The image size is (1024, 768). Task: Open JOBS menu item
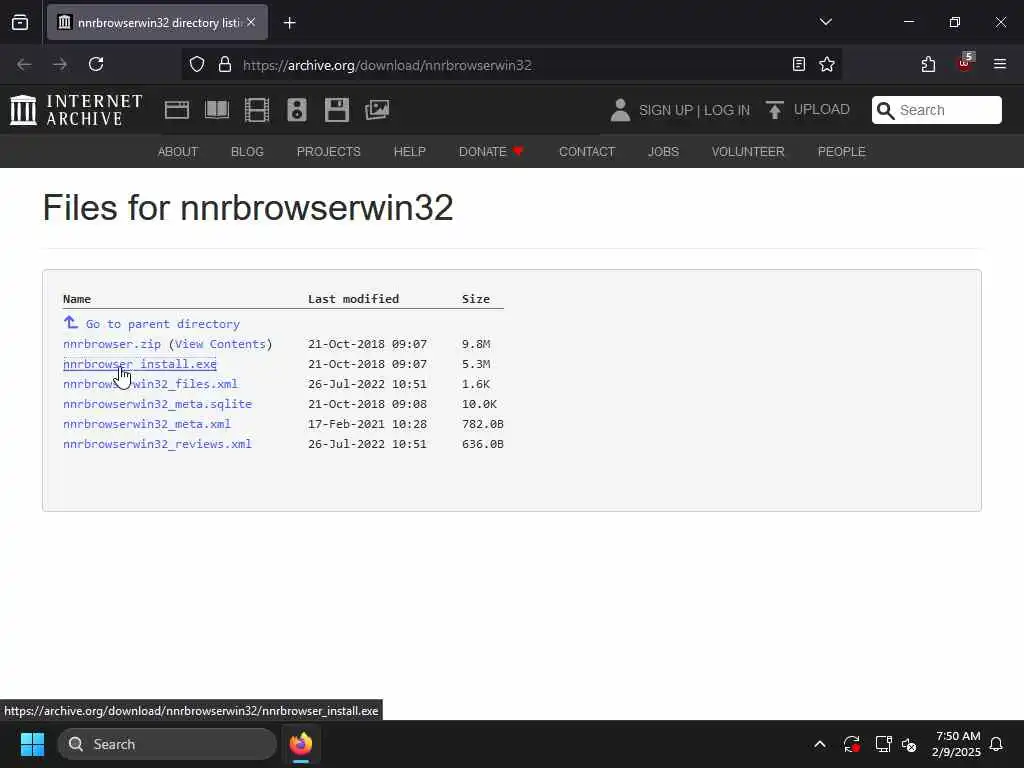click(x=663, y=152)
